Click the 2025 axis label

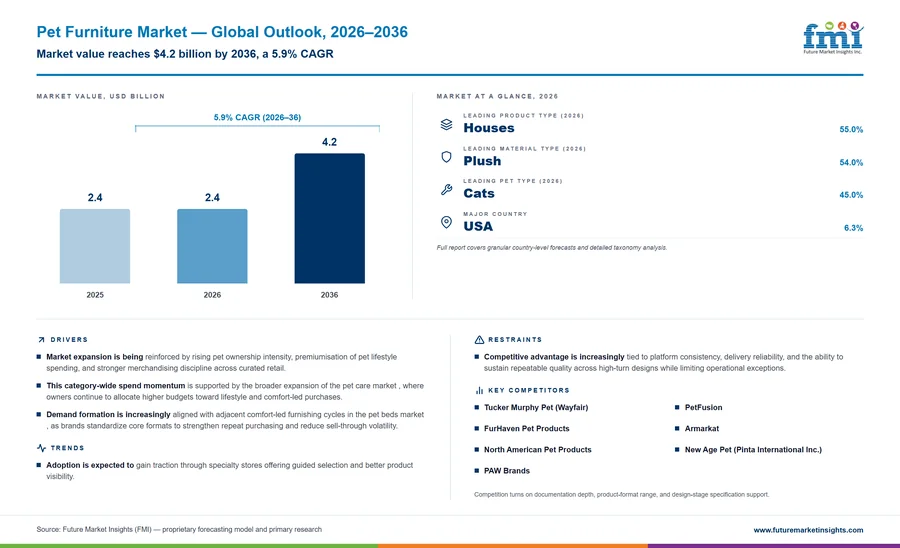tap(95, 295)
